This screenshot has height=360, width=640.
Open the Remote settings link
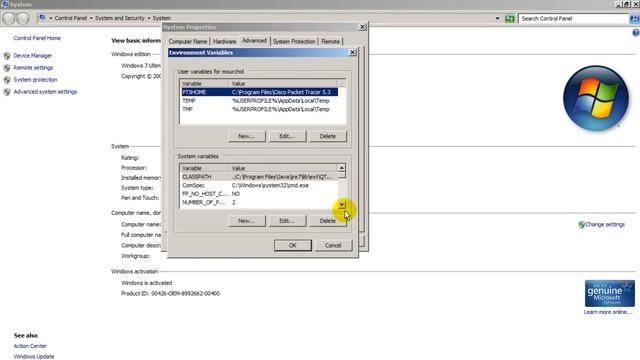33,68
